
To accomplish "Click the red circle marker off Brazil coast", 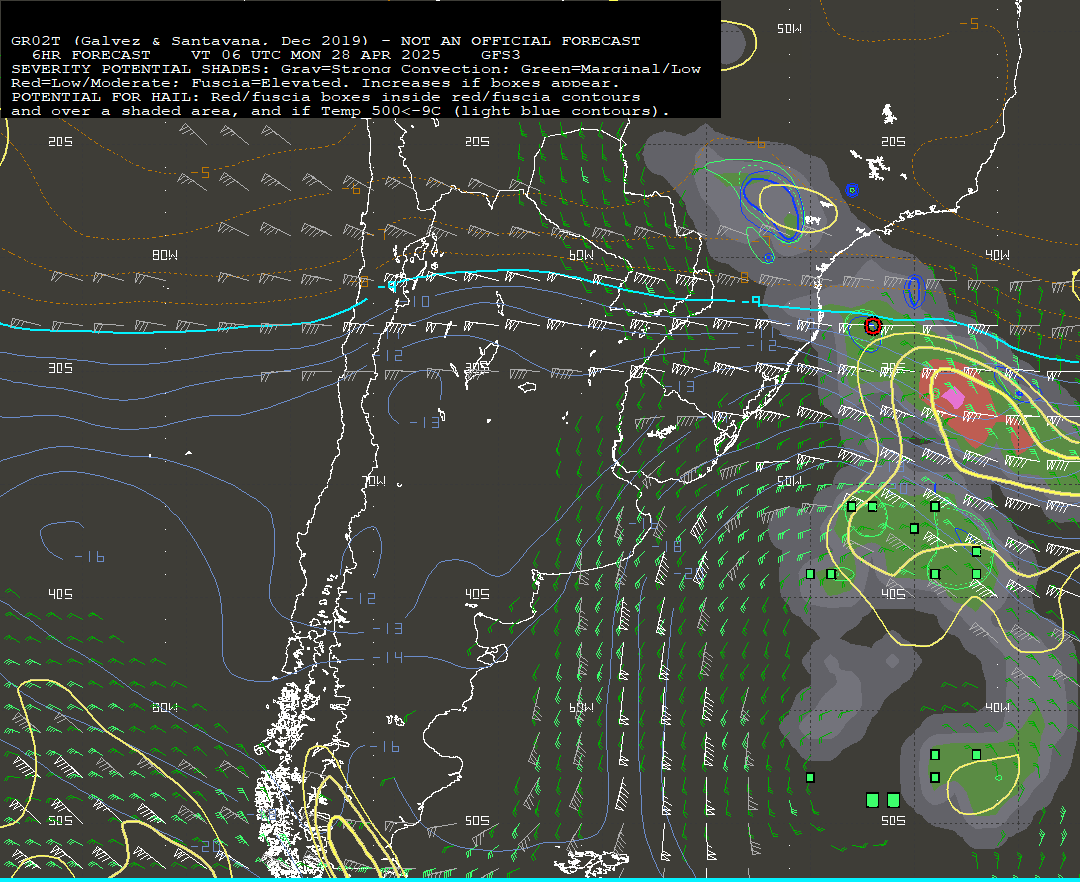I will click(x=873, y=326).
